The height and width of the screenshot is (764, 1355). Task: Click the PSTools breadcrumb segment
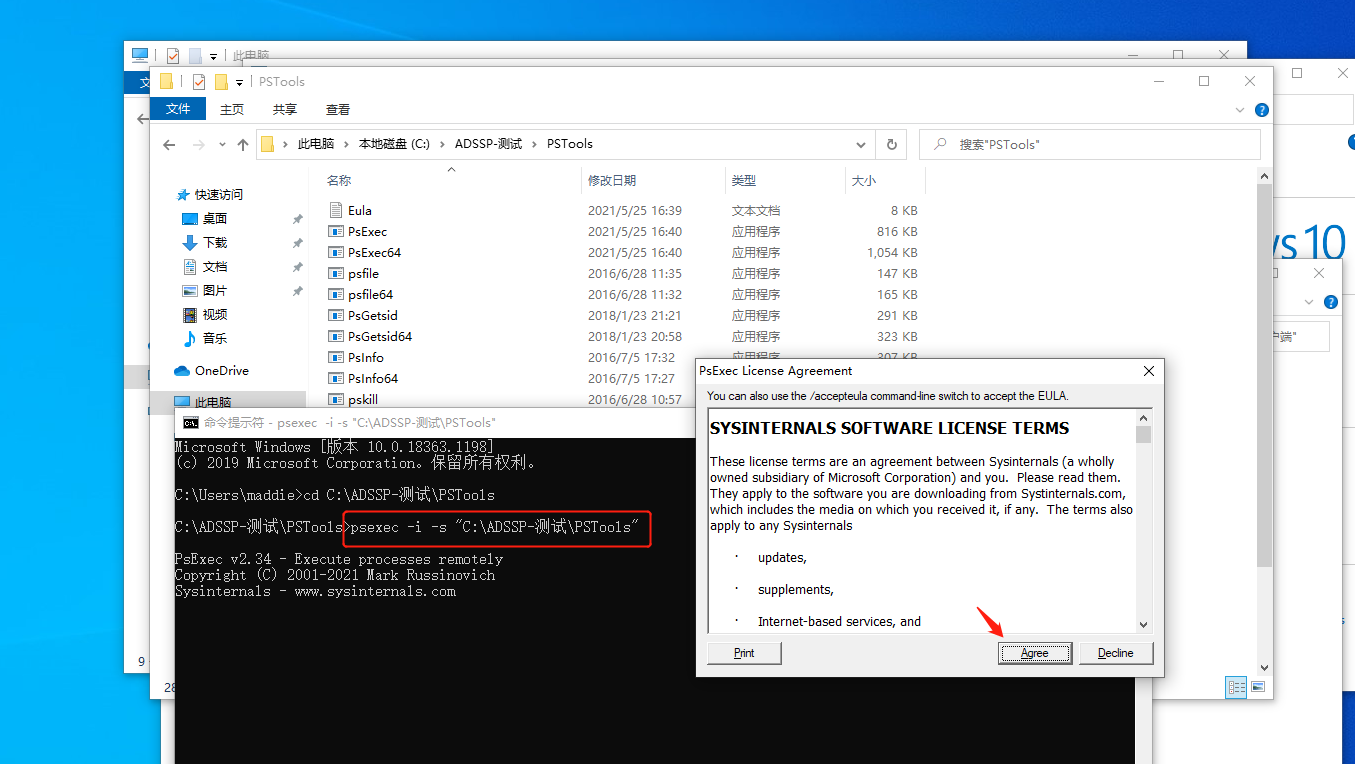click(570, 144)
